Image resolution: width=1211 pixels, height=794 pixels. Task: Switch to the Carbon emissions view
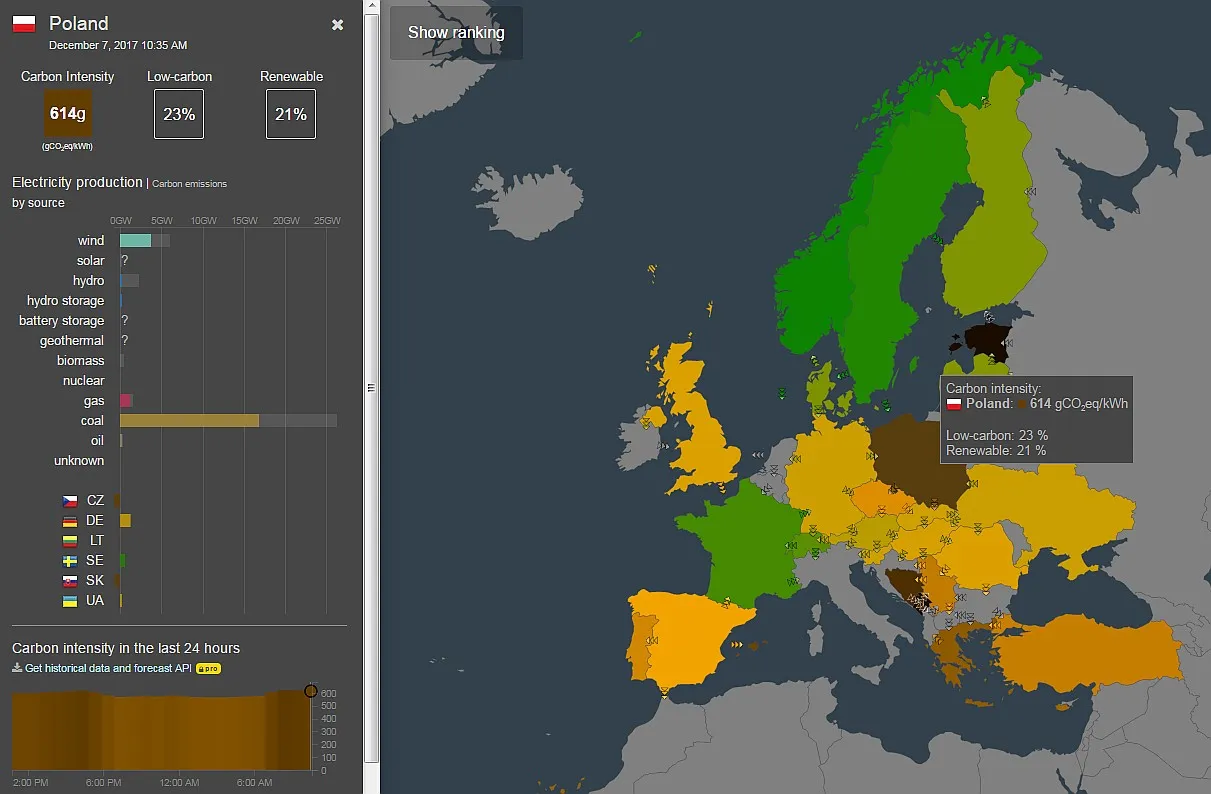coord(189,183)
